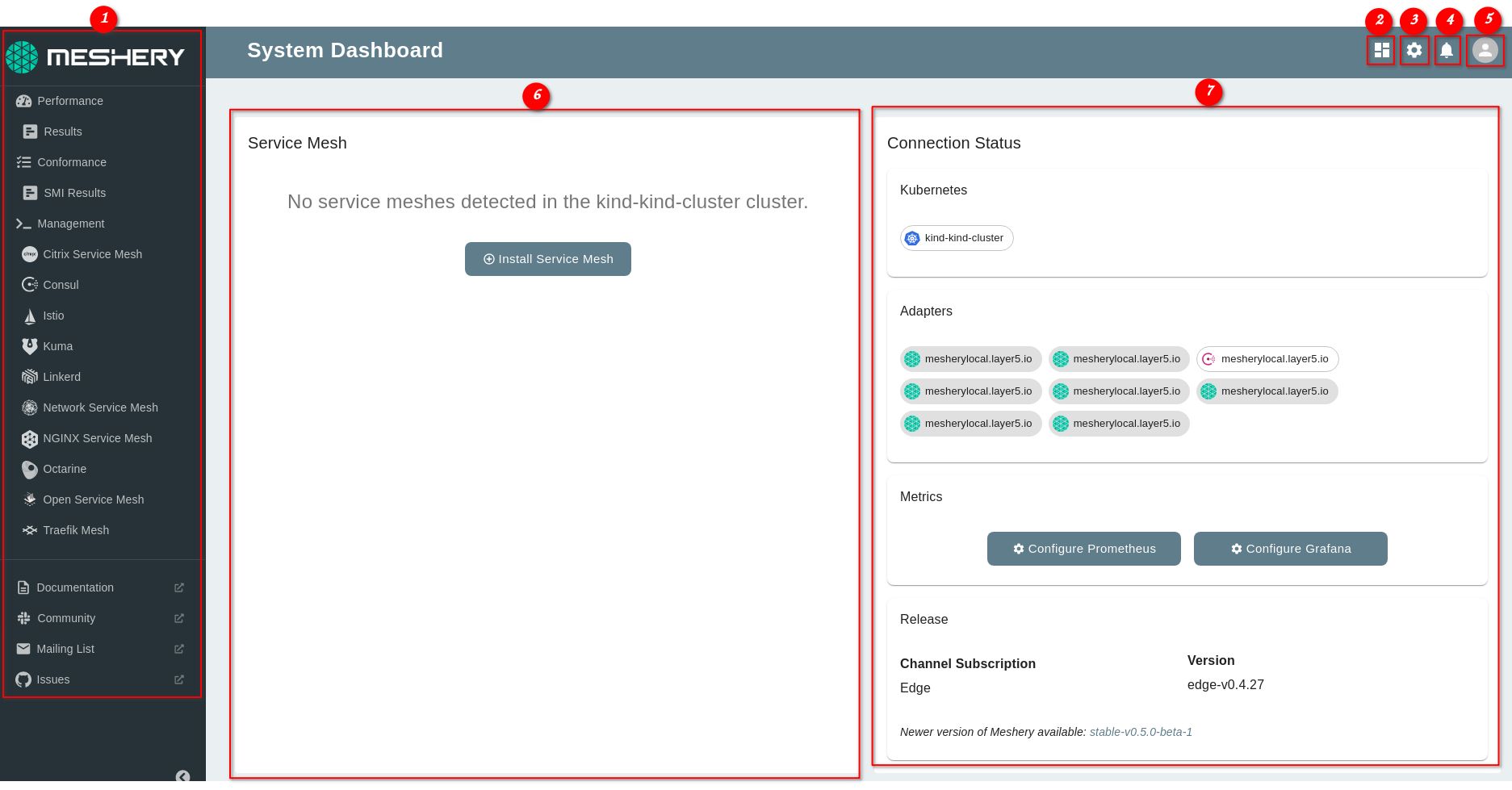Select the Kuma bear icon
This screenshot has width=1512, height=790.
(30, 346)
